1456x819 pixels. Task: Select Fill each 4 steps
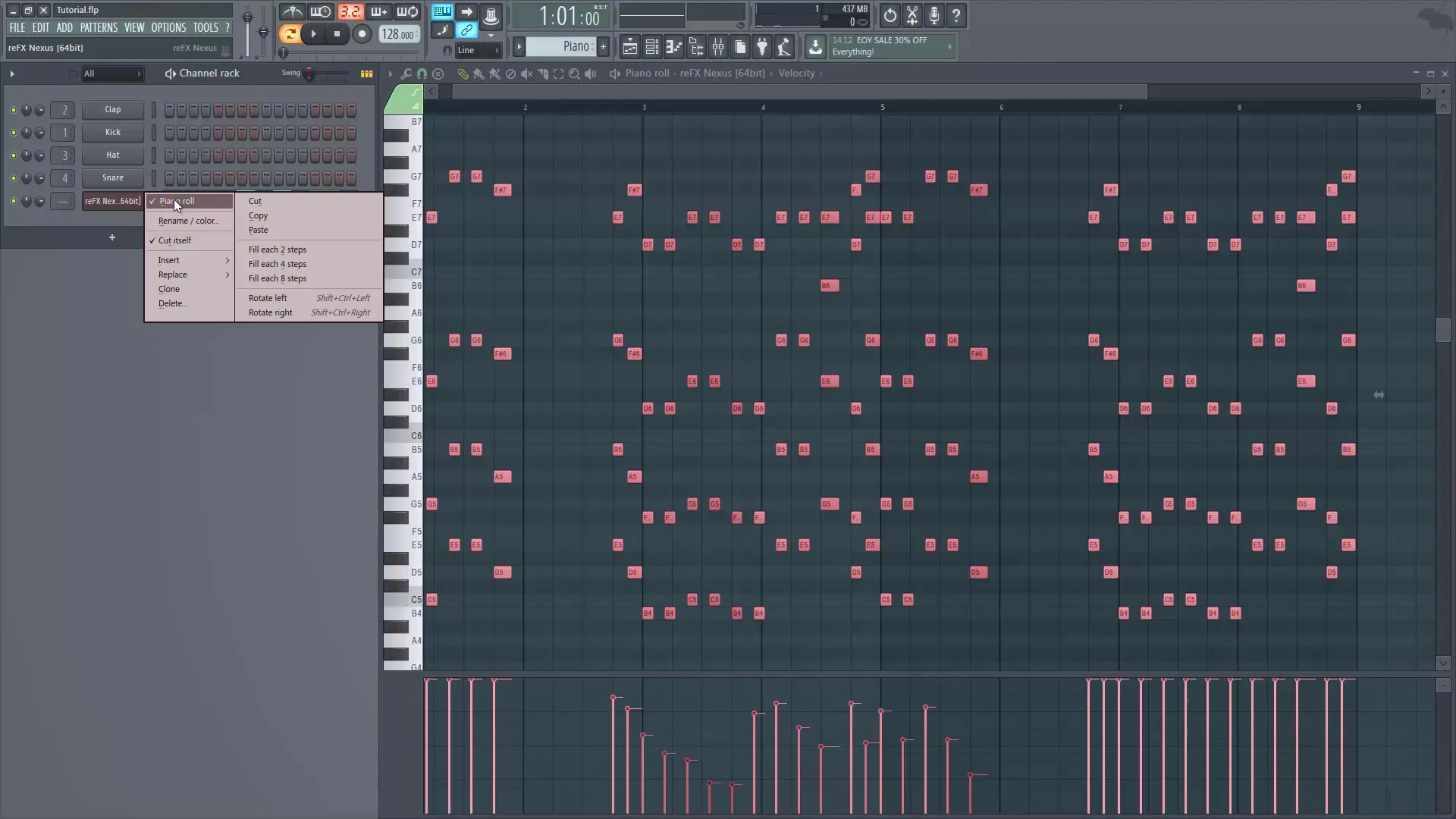[x=277, y=263]
